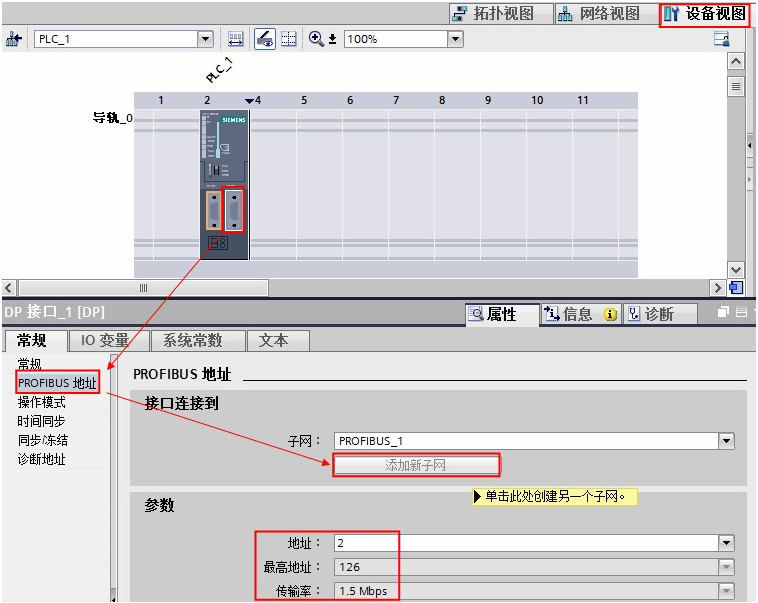Click the float inspector window icon

tap(723, 312)
